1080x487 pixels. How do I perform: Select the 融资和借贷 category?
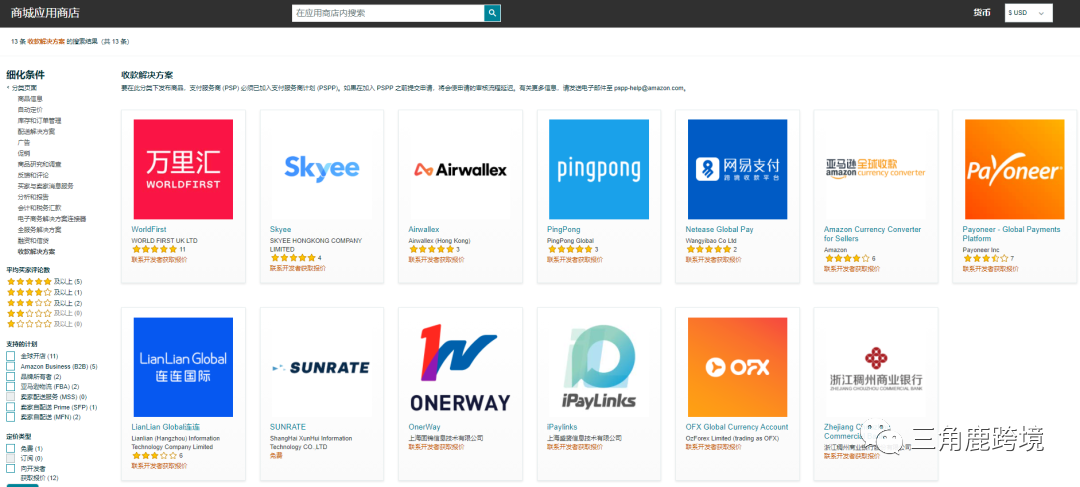(x=33, y=240)
